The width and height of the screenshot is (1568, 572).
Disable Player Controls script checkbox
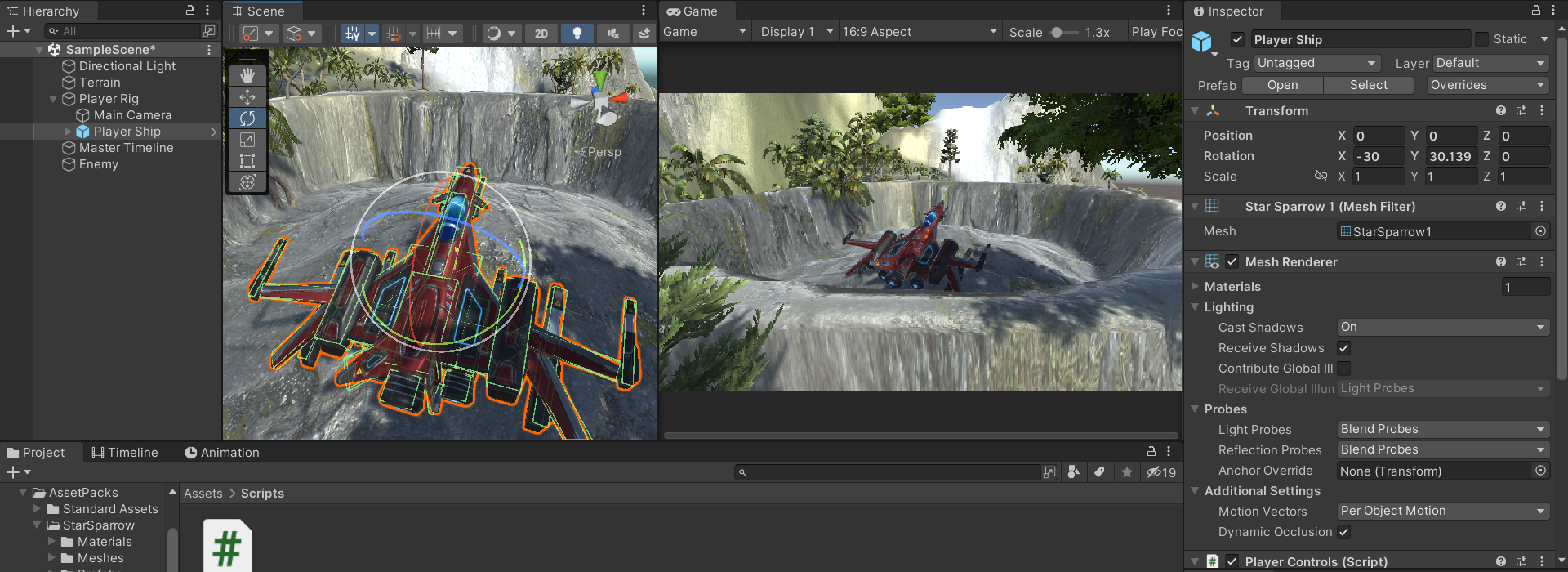pos(1232,561)
